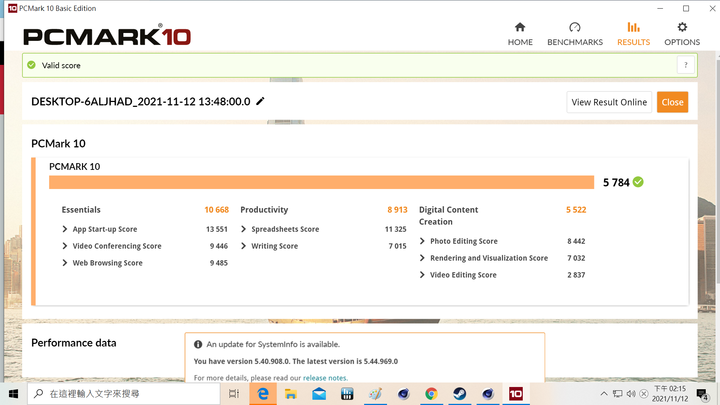Click the orange Close button
This screenshot has width=720, height=405.
pos(672,102)
